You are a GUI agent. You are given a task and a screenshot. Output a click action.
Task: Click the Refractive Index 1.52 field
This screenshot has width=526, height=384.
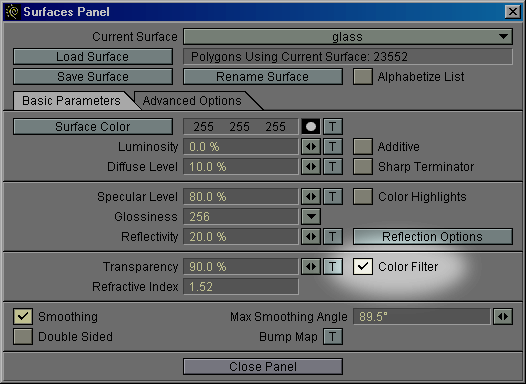pos(241,287)
